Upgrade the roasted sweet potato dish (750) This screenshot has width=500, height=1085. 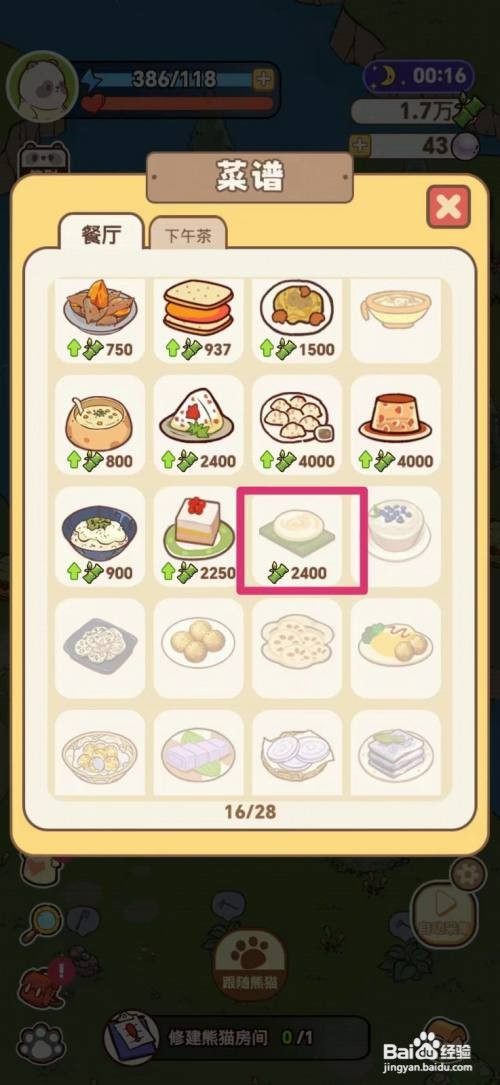click(100, 320)
